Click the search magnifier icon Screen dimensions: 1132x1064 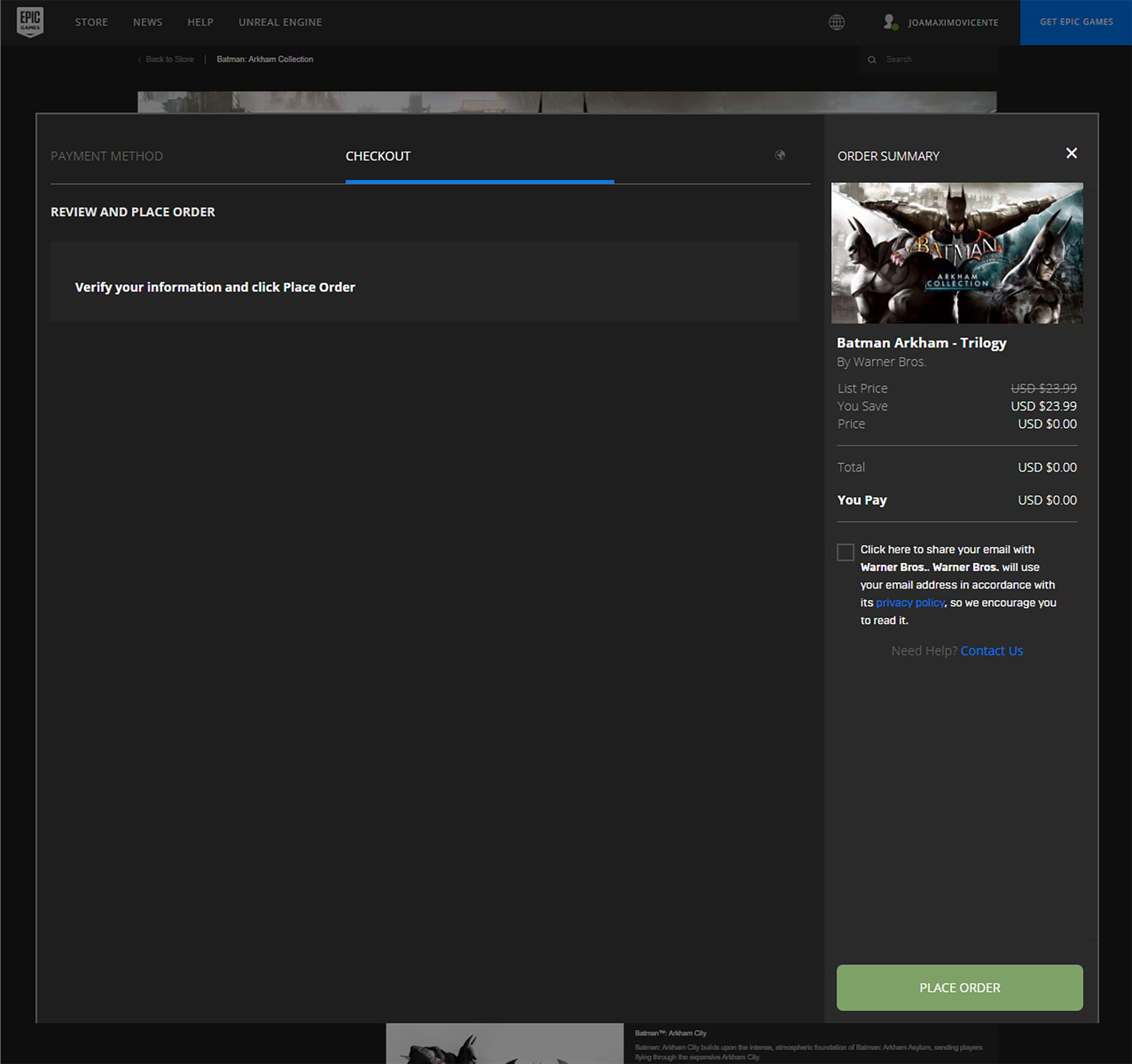[x=871, y=59]
